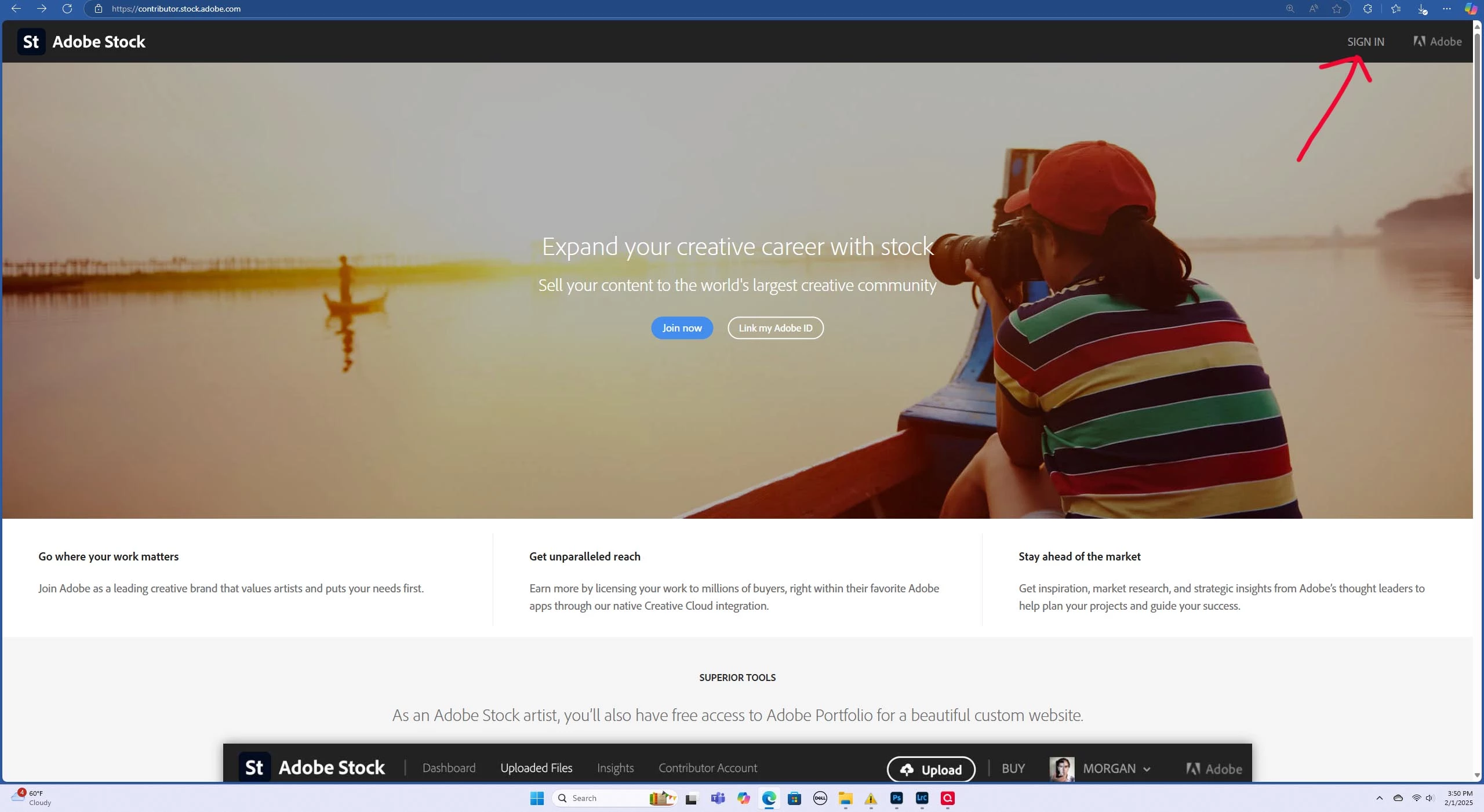Image resolution: width=1484 pixels, height=812 pixels.
Task: Click Read aloud icon in address bar
Action: coord(1313,9)
